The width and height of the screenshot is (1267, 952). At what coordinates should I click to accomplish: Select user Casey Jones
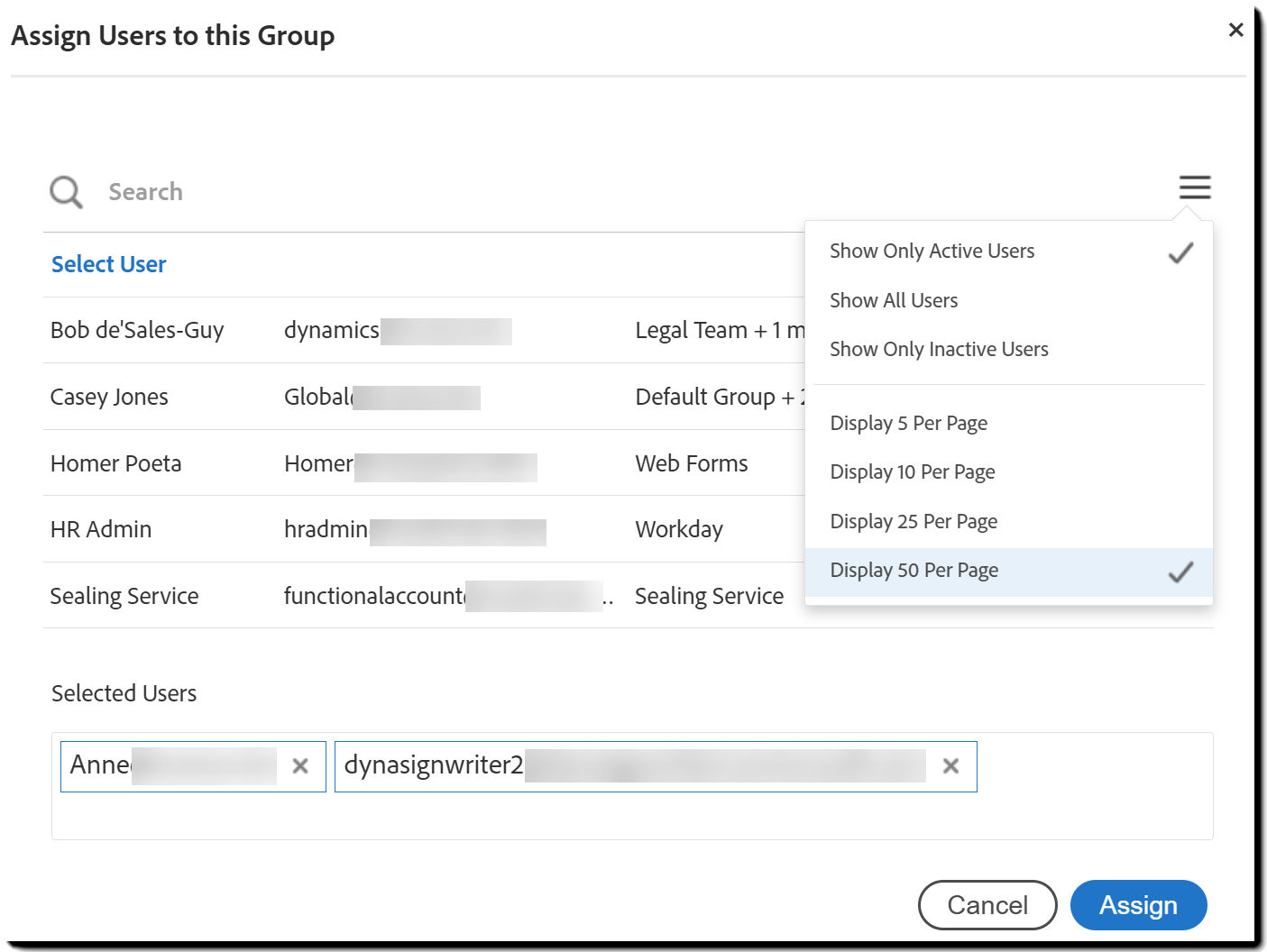[x=108, y=397]
